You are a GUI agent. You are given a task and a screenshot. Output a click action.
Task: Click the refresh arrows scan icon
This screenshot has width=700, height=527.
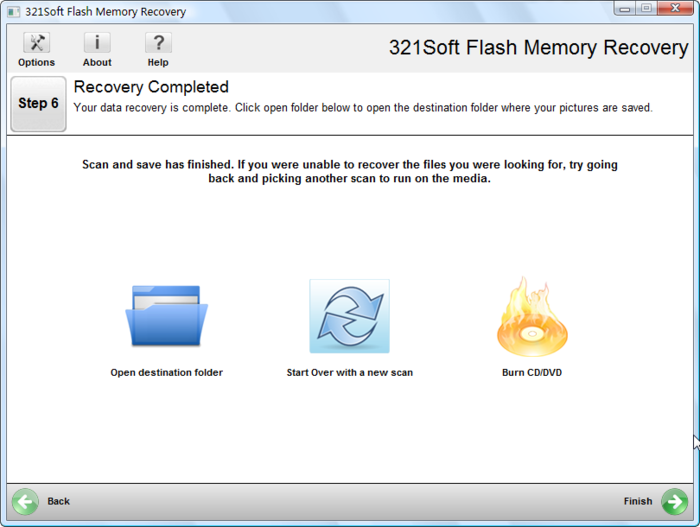[x=350, y=316]
